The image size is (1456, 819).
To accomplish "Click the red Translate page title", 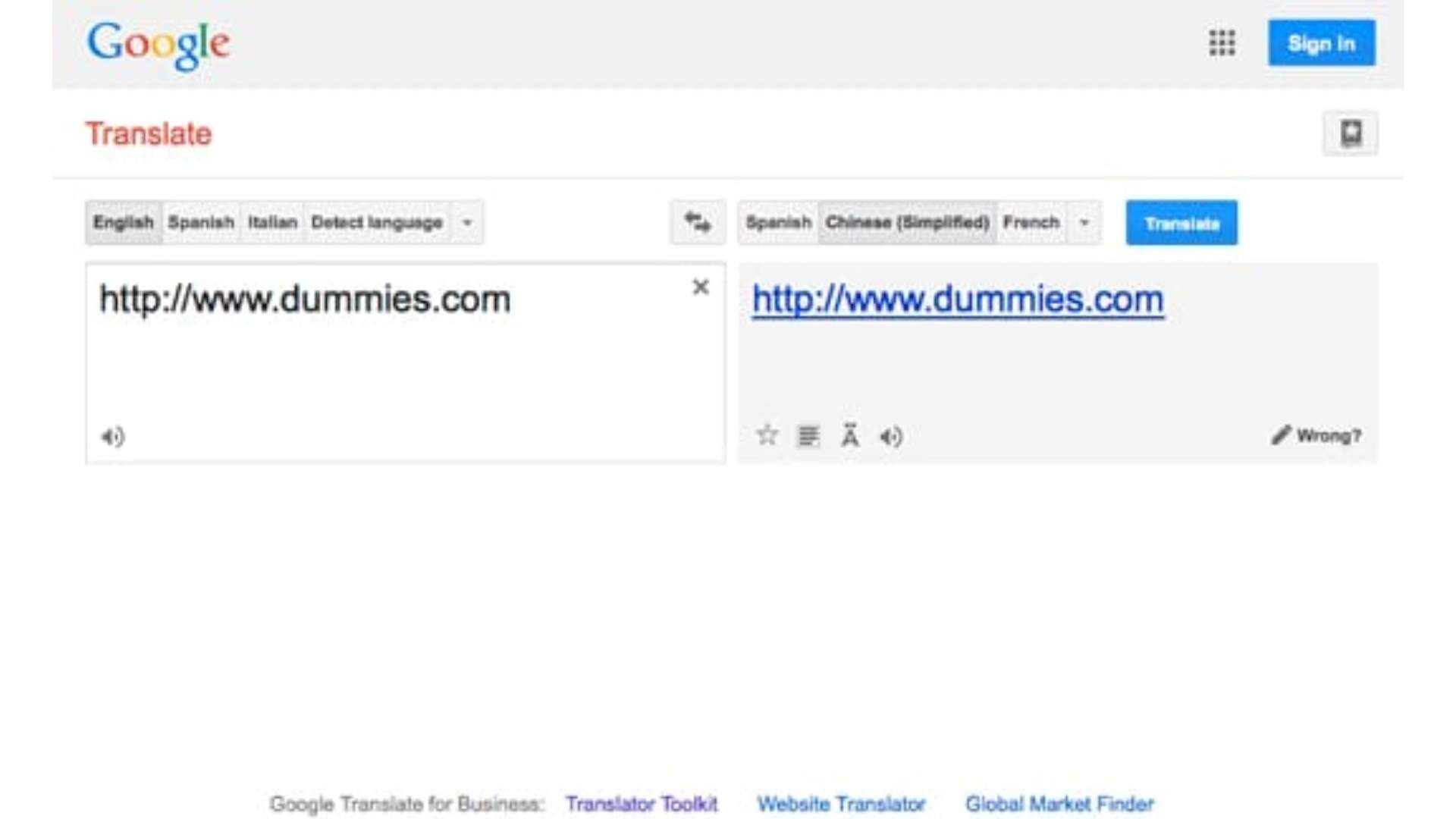I will click(x=149, y=134).
